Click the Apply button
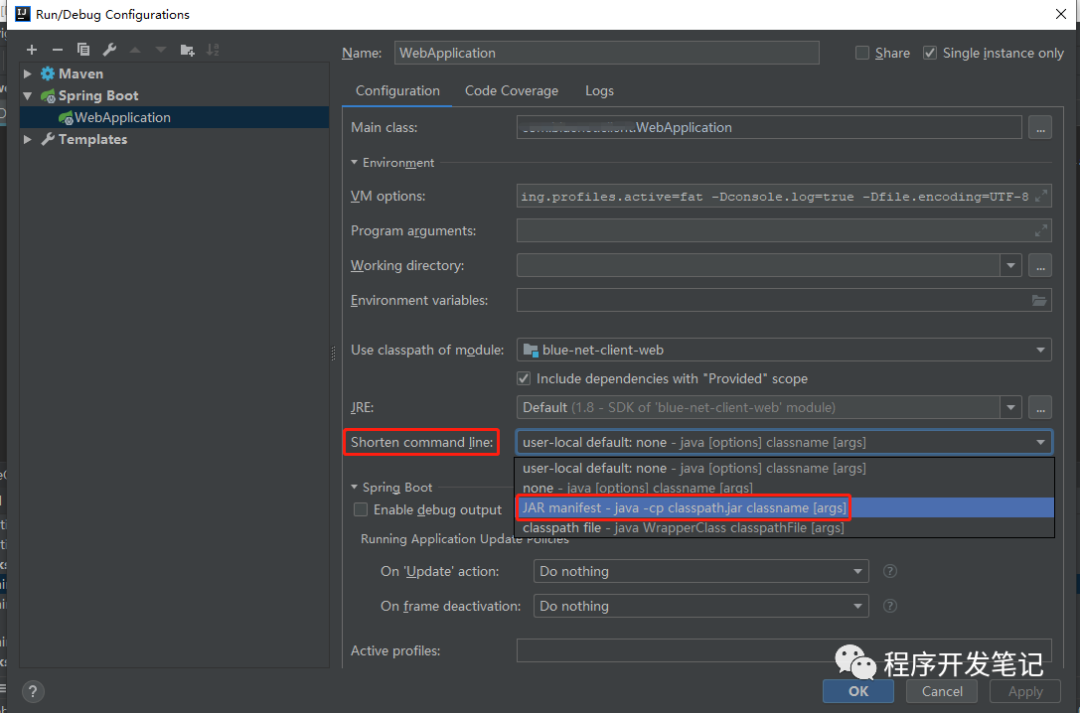Viewport: 1080px width, 713px height. [x=1024, y=691]
